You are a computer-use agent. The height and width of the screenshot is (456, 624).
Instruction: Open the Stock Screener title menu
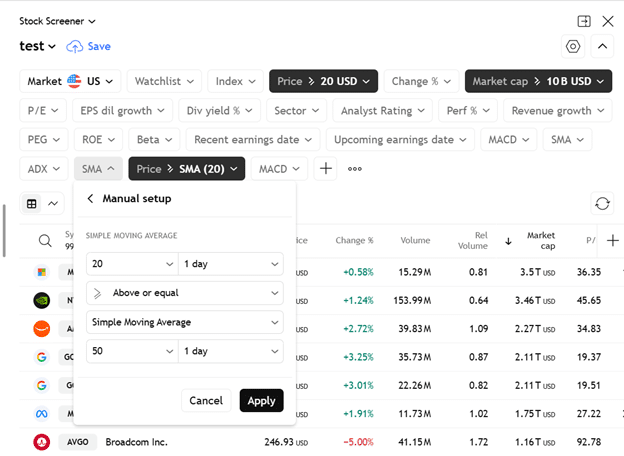click(x=58, y=20)
